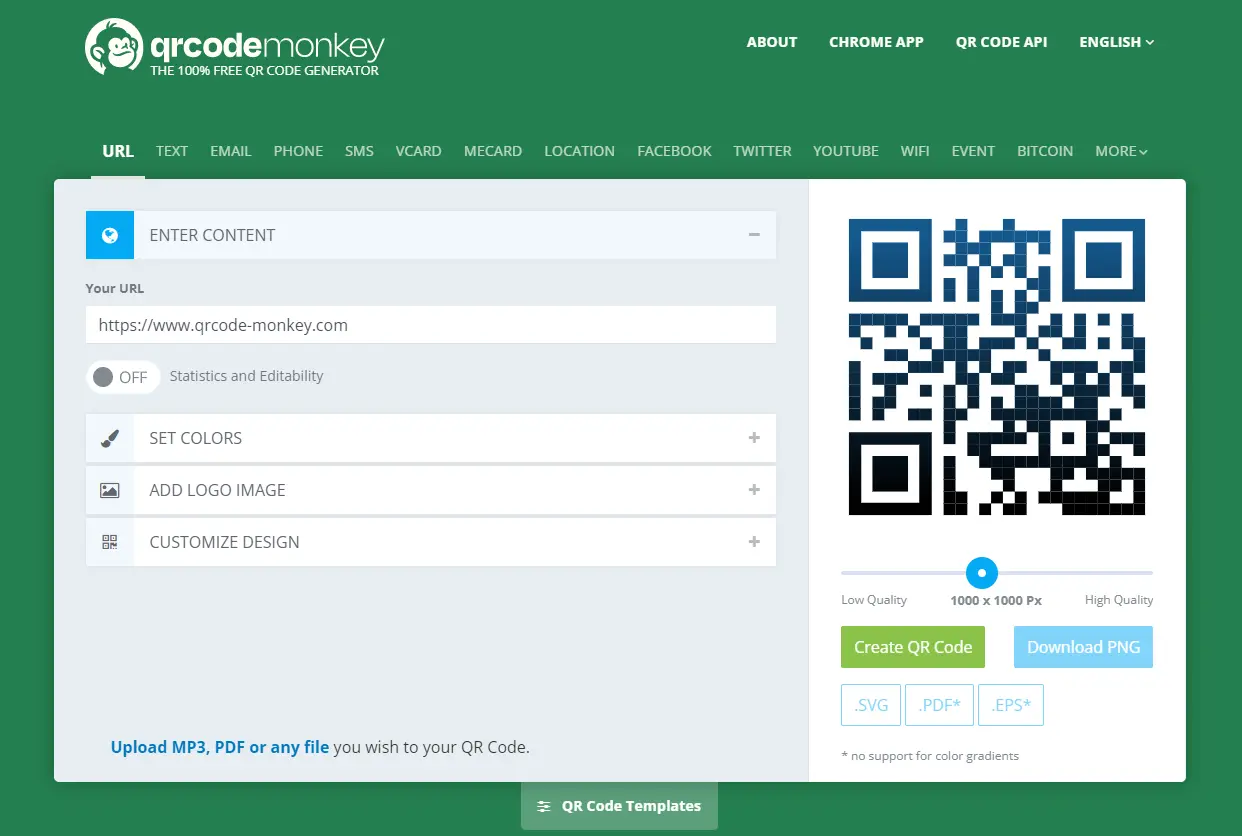Collapse the Enter Content section with minus

pyautogui.click(x=754, y=235)
